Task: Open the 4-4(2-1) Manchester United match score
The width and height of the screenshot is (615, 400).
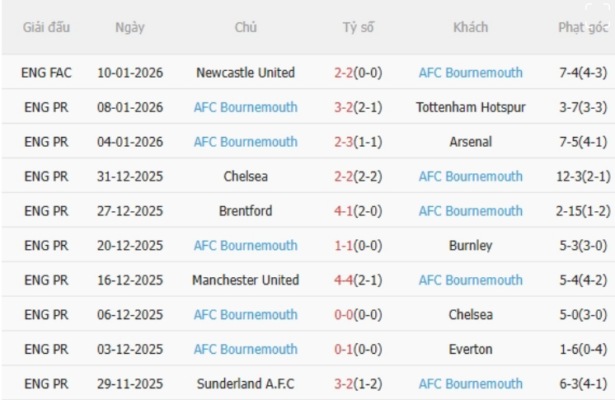Action: click(355, 280)
